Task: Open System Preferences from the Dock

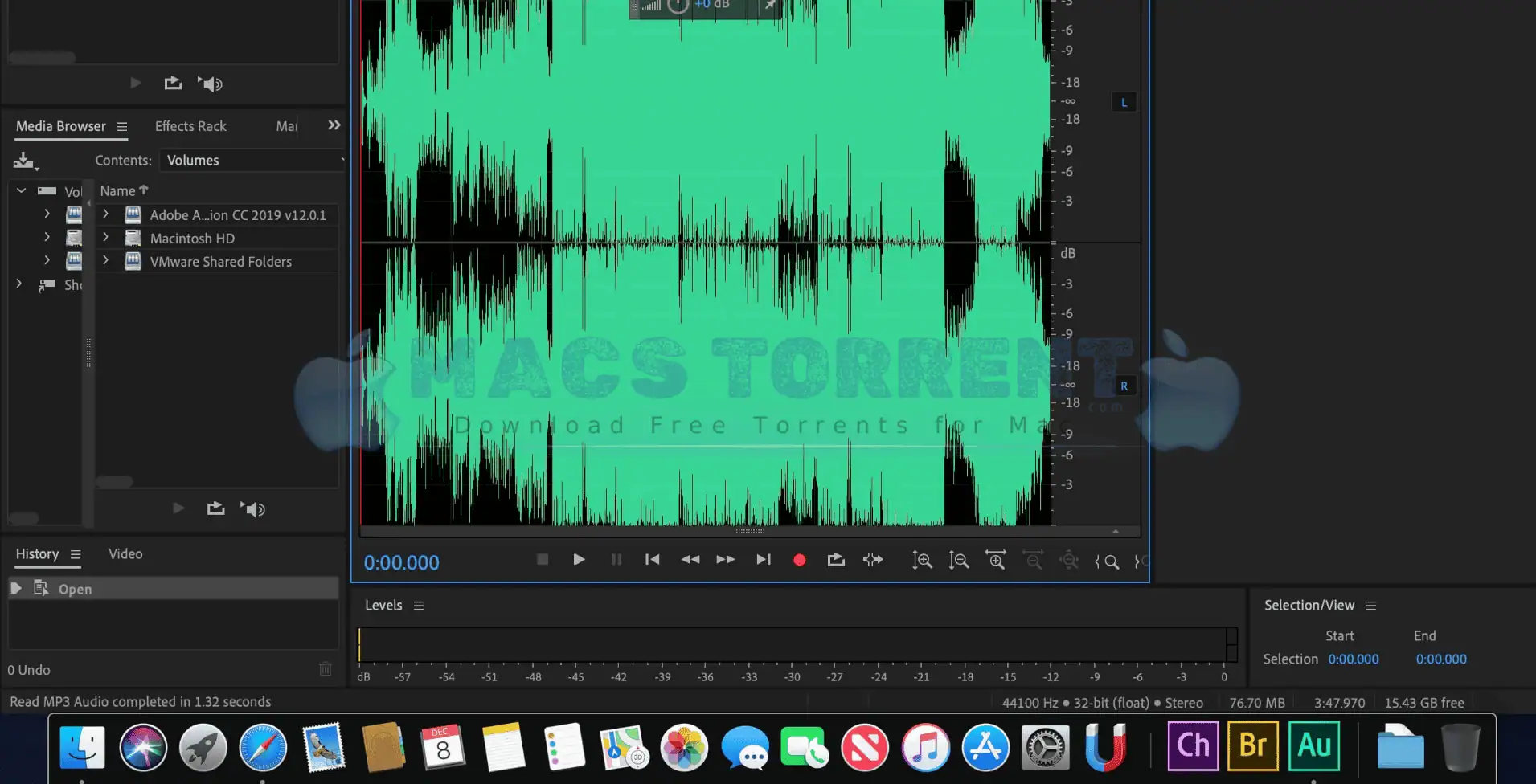Action: point(1045,747)
